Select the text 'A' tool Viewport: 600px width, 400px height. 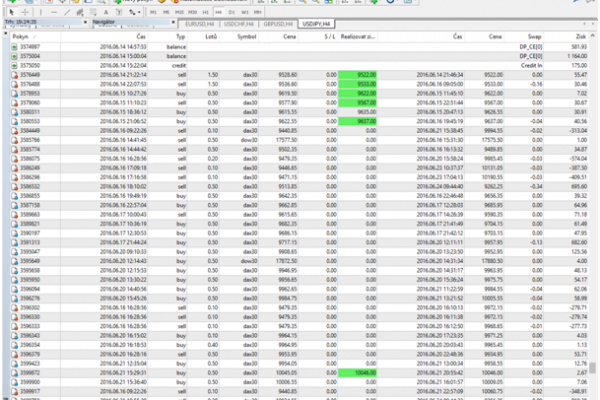click(106, 12)
